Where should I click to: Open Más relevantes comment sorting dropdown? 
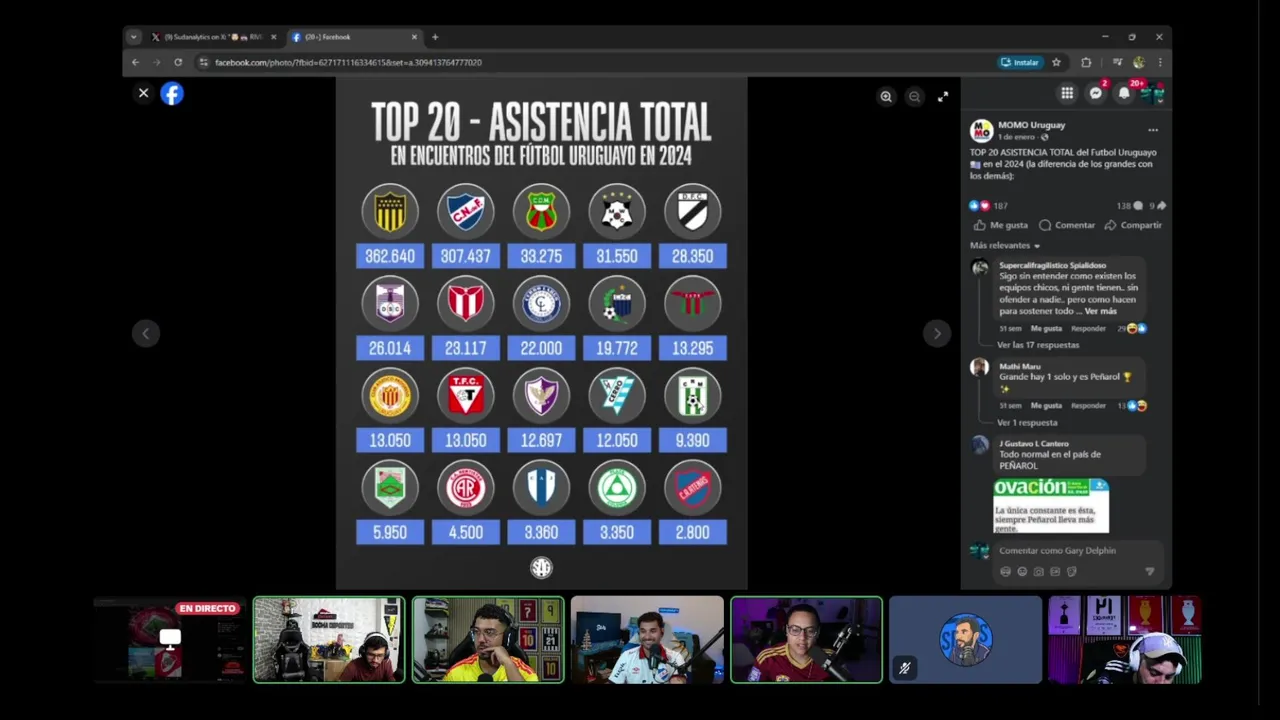[1005, 245]
